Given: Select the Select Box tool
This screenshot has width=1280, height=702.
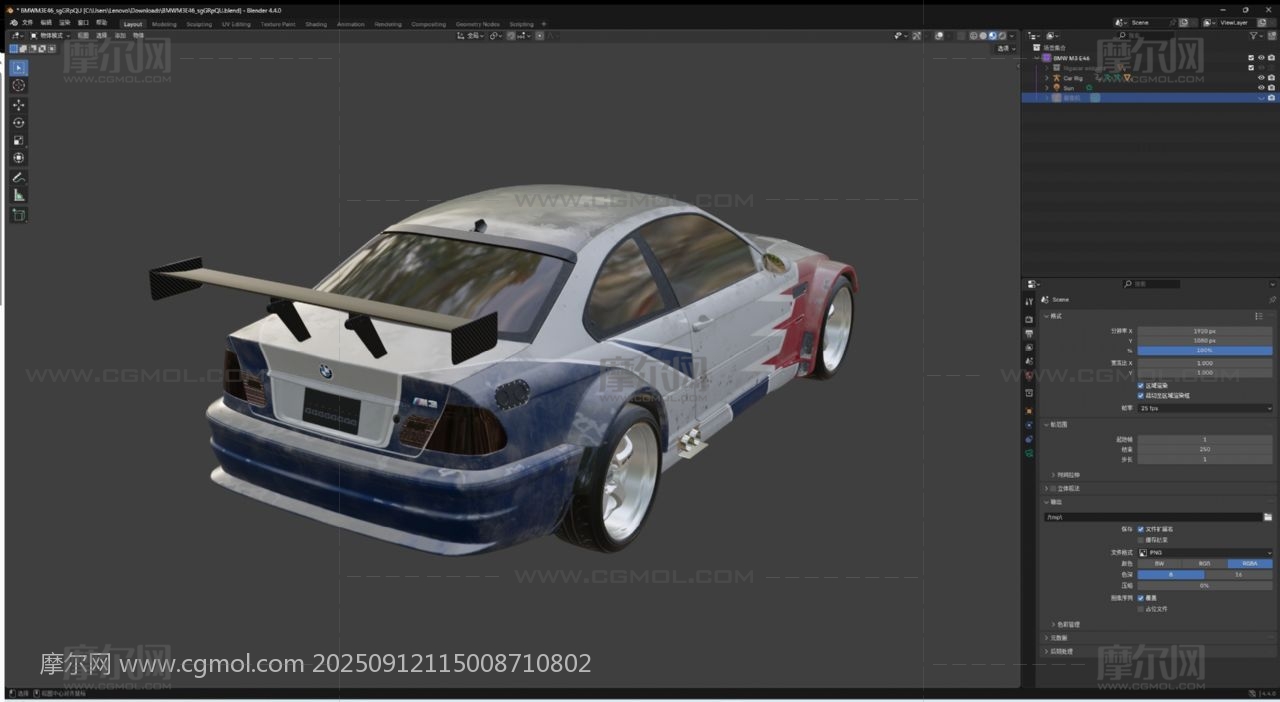Looking at the screenshot, I should 19,68.
